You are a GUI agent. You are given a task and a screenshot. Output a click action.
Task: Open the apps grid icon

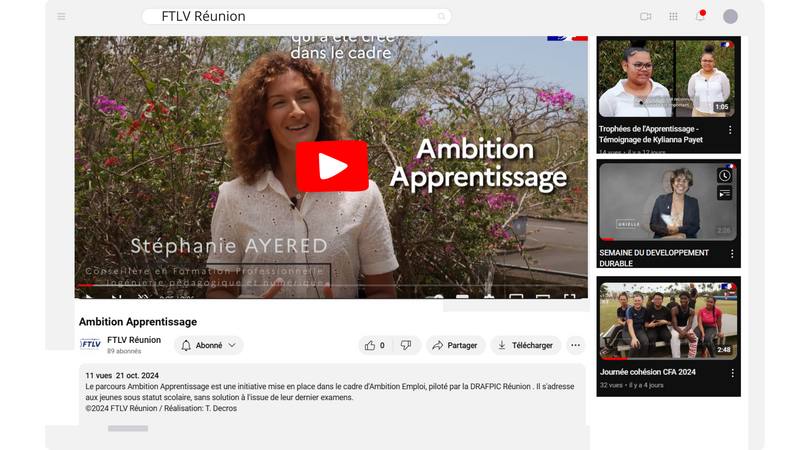coord(673,16)
